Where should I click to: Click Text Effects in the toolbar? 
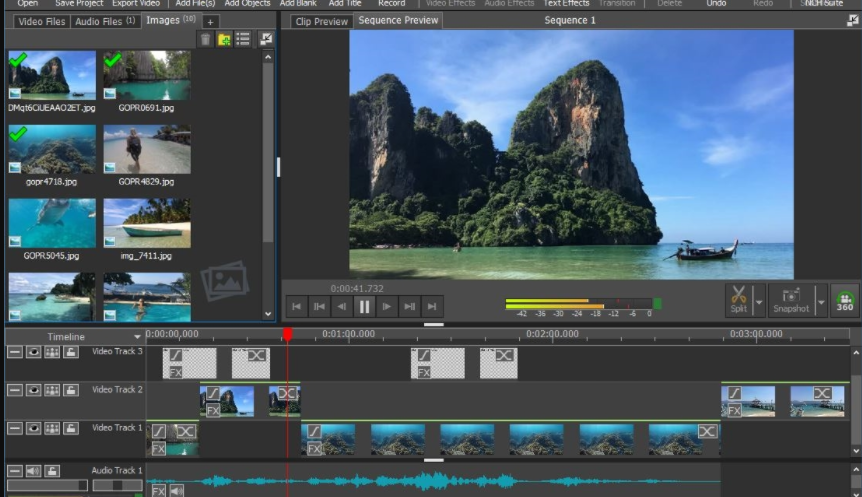pyautogui.click(x=566, y=3)
